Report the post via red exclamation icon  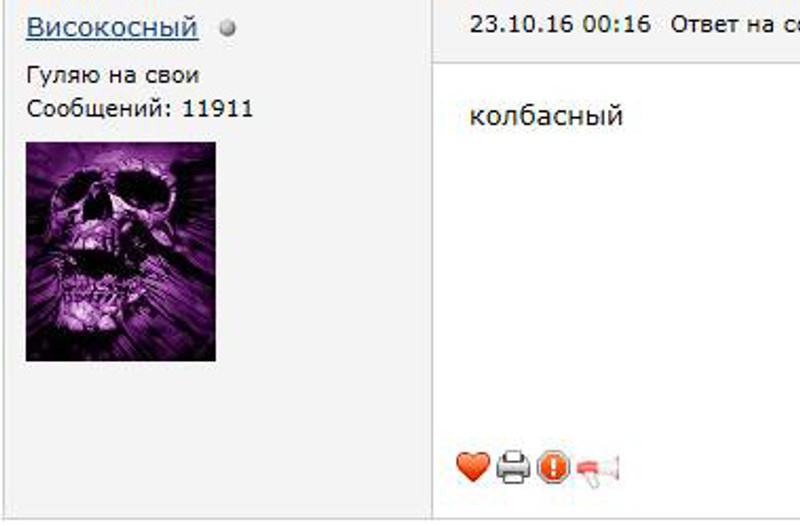pos(554,467)
